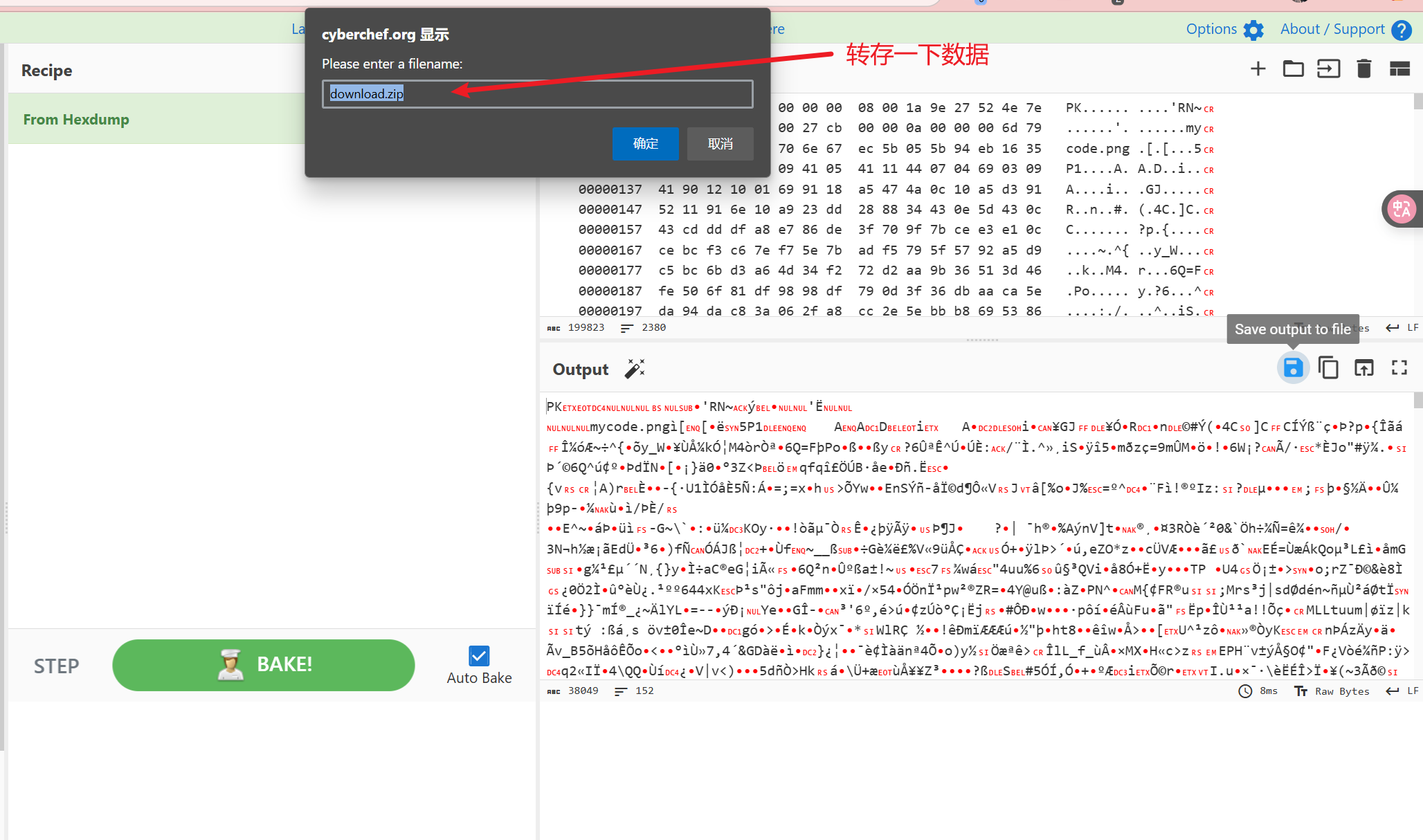Click the STEP button

pos(57,666)
